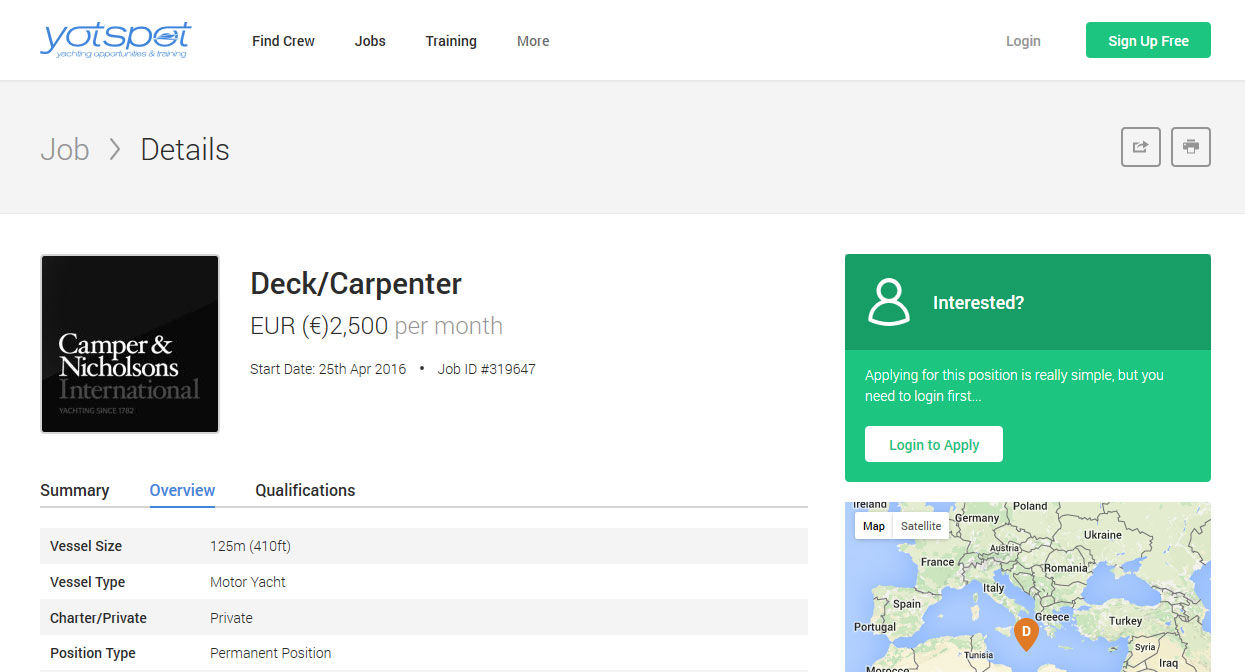This screenshot has width=1245, height=672.
Task: Expand the More menu
Action: pyautogui.click(x=533, y=41)
